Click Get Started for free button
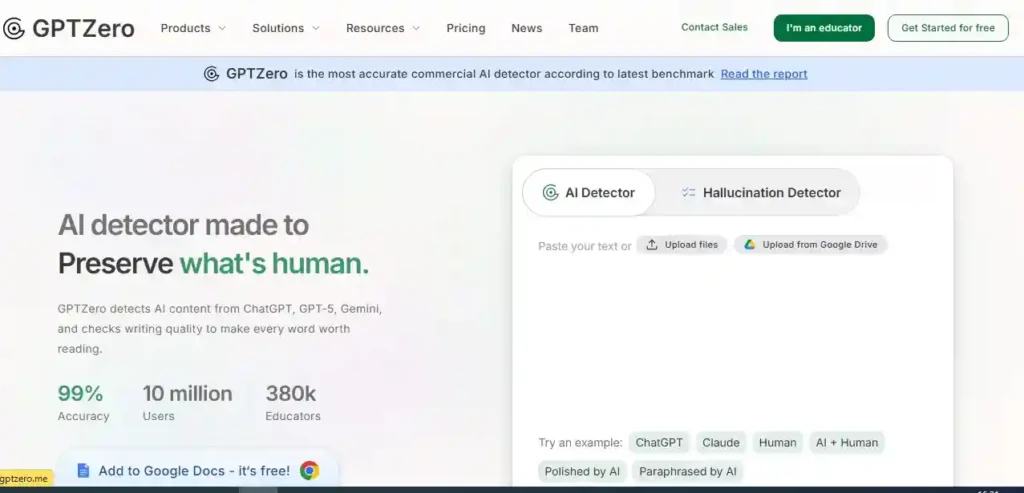Viewport: 1024px width, 493px height. tap(948, 28)
